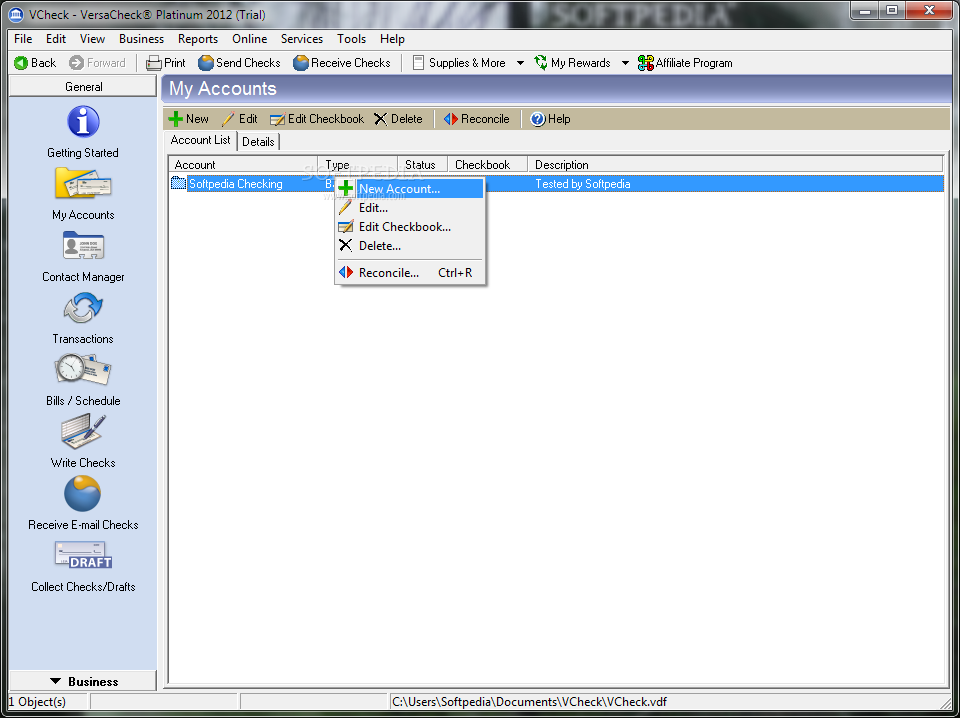Open the Getting Started info icon
Viewport: 960px width, 718px height.
[x=83, y=121]
